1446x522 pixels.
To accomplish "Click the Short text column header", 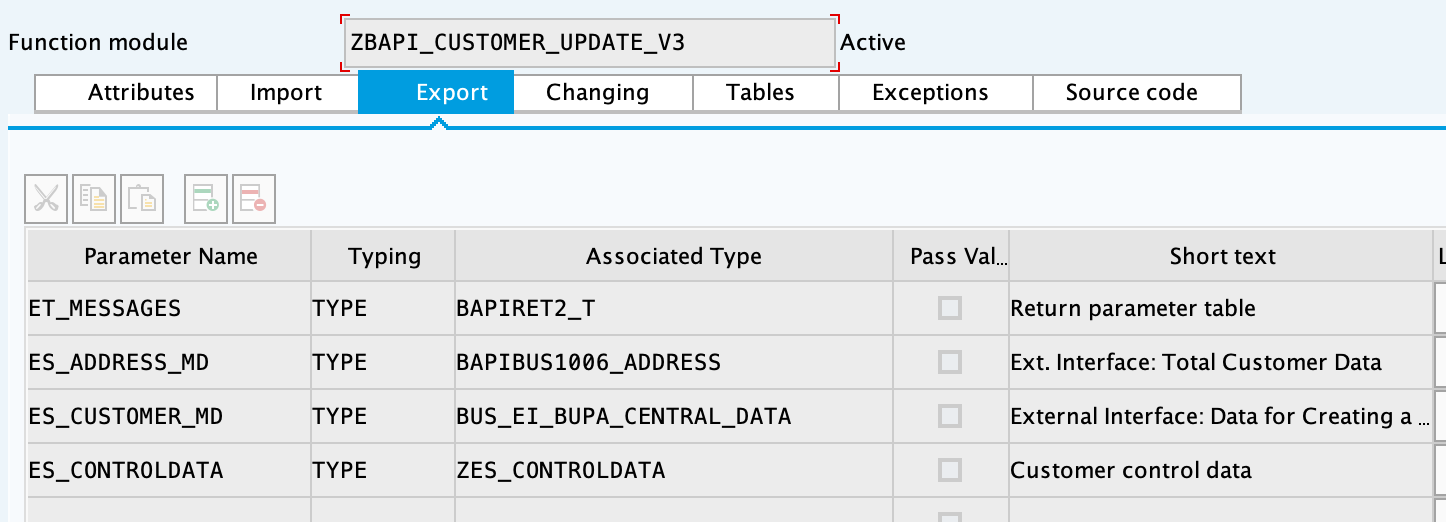I will pos(1222,257).
